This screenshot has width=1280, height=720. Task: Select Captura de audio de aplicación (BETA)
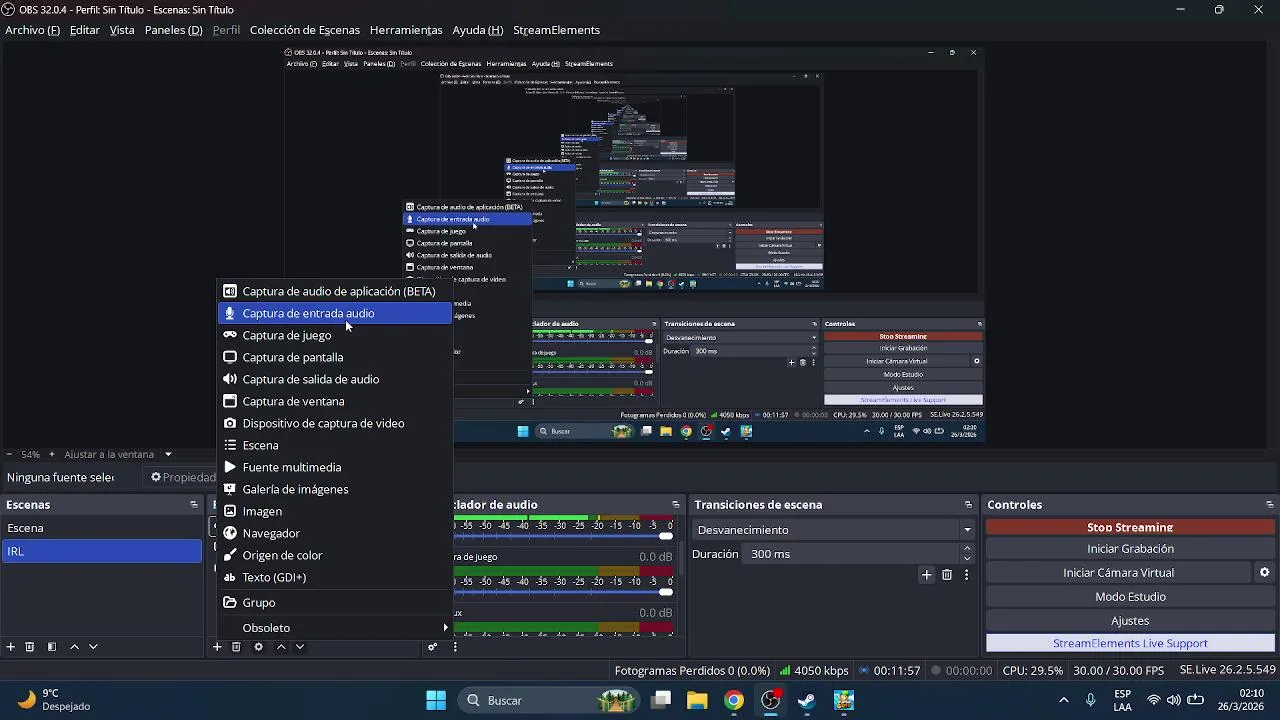(x=334, y=291)
